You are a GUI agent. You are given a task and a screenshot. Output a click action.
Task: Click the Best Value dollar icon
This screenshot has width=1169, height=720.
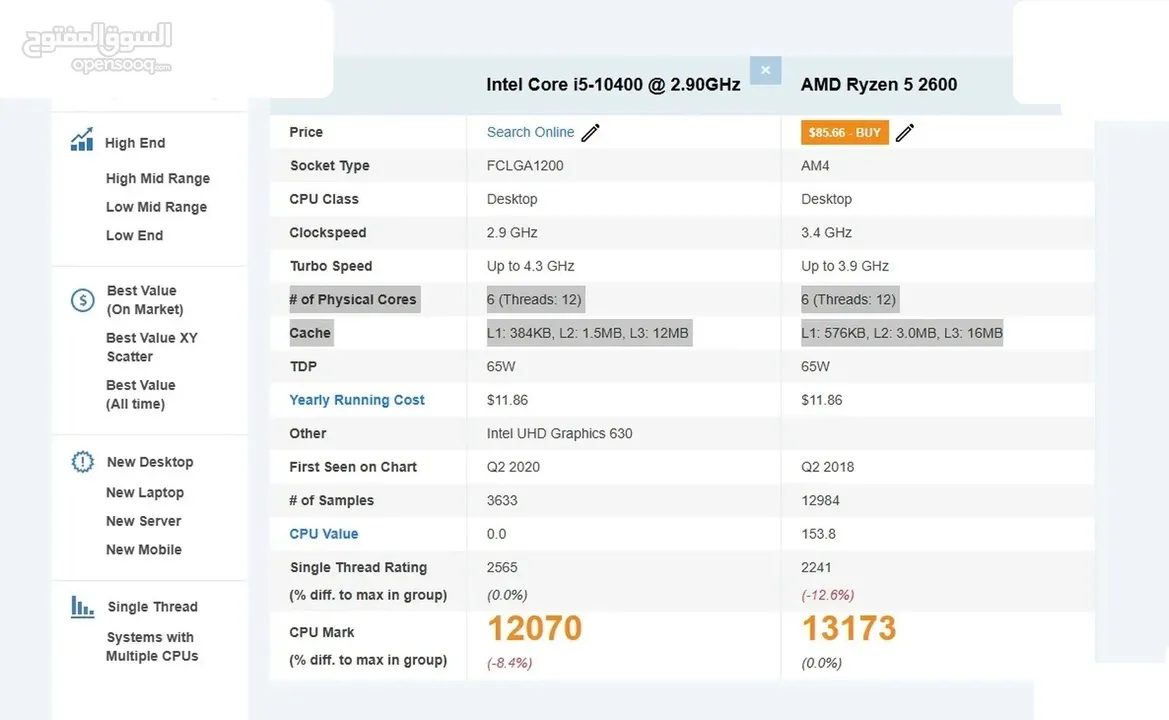tap(83, 300)
